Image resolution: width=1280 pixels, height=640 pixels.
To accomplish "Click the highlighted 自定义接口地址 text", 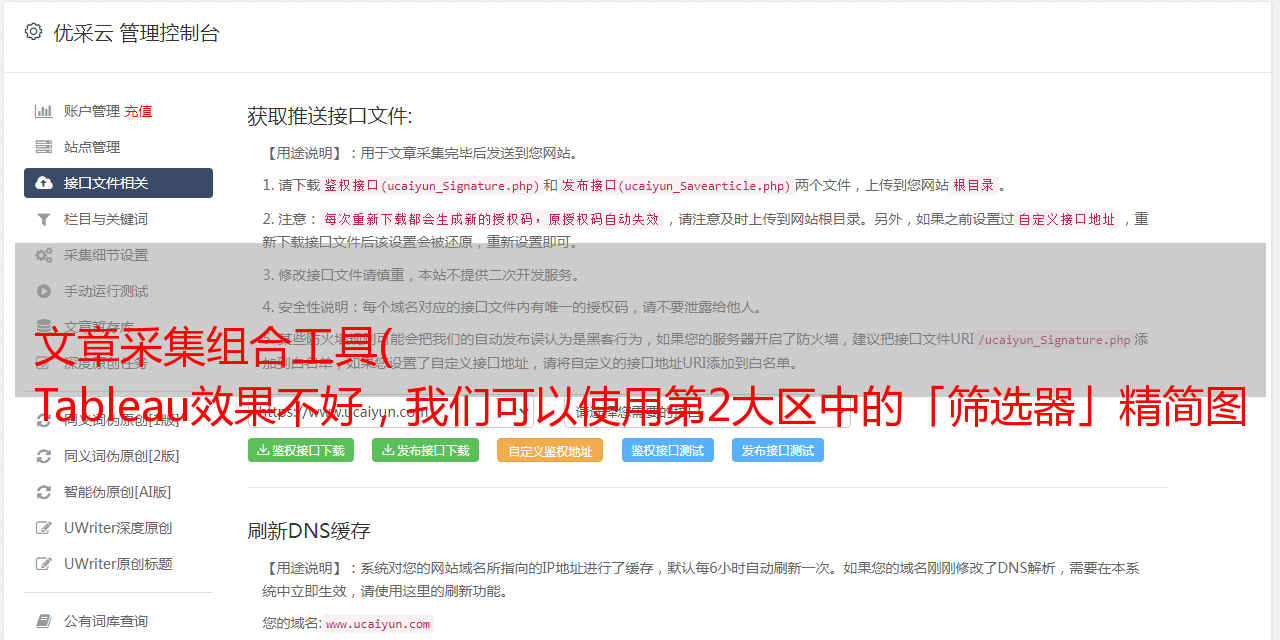I will coord(1067,219).
